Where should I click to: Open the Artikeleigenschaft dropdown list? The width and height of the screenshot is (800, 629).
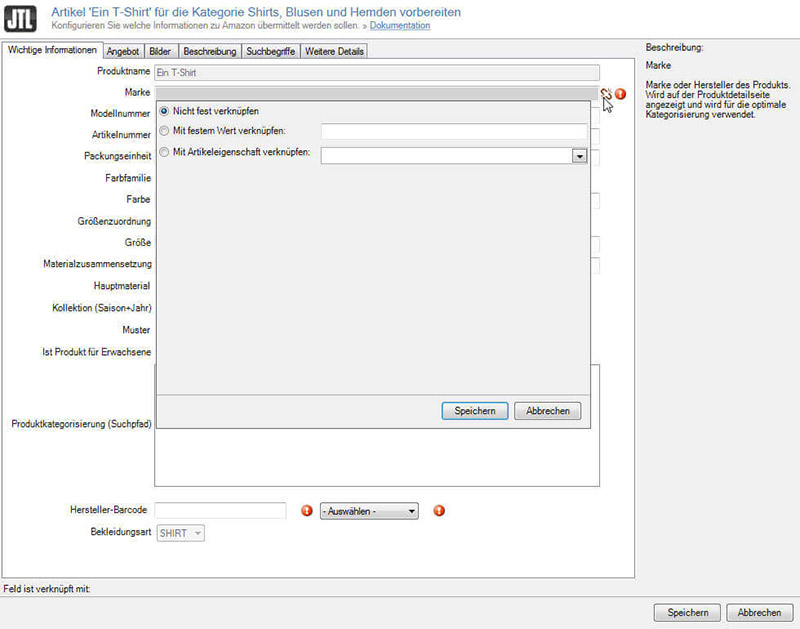(x=578, y=155)
